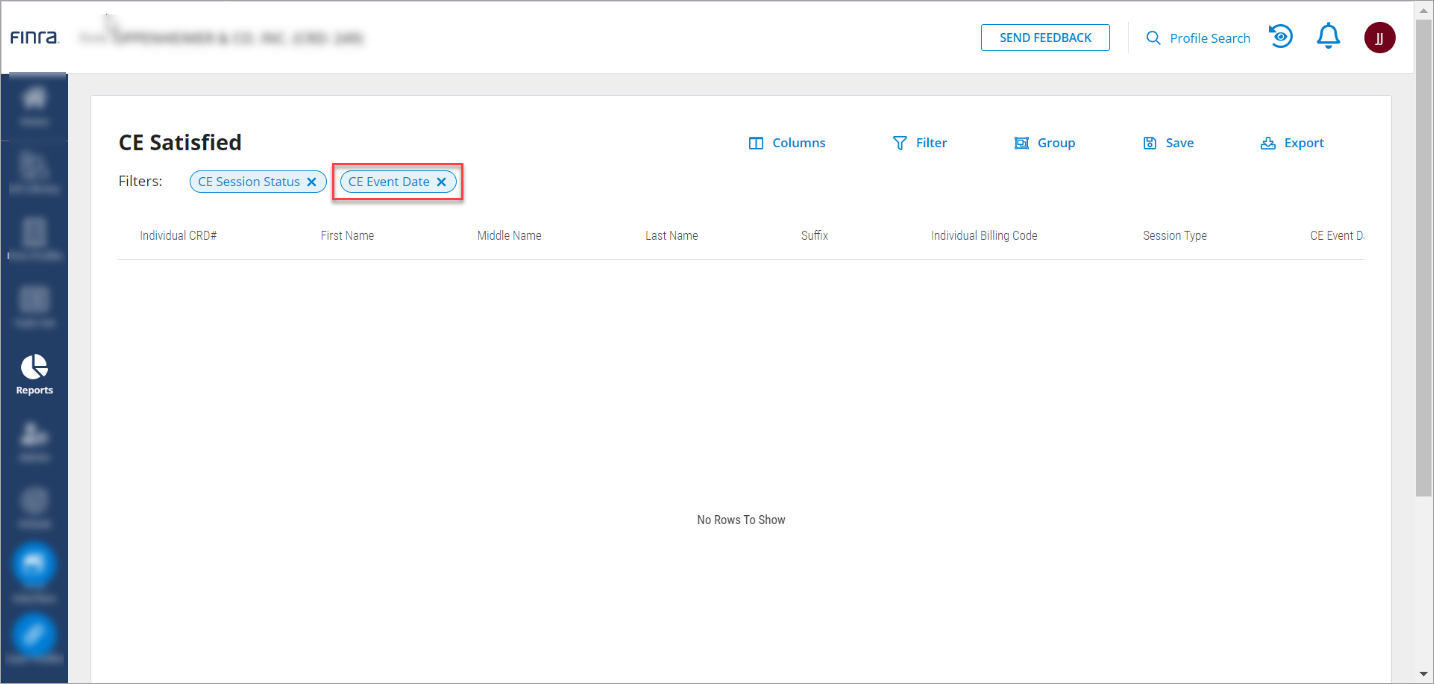Open Profile Search
Viewport: 1434px width, 684px height.
tap(1198, 38)
